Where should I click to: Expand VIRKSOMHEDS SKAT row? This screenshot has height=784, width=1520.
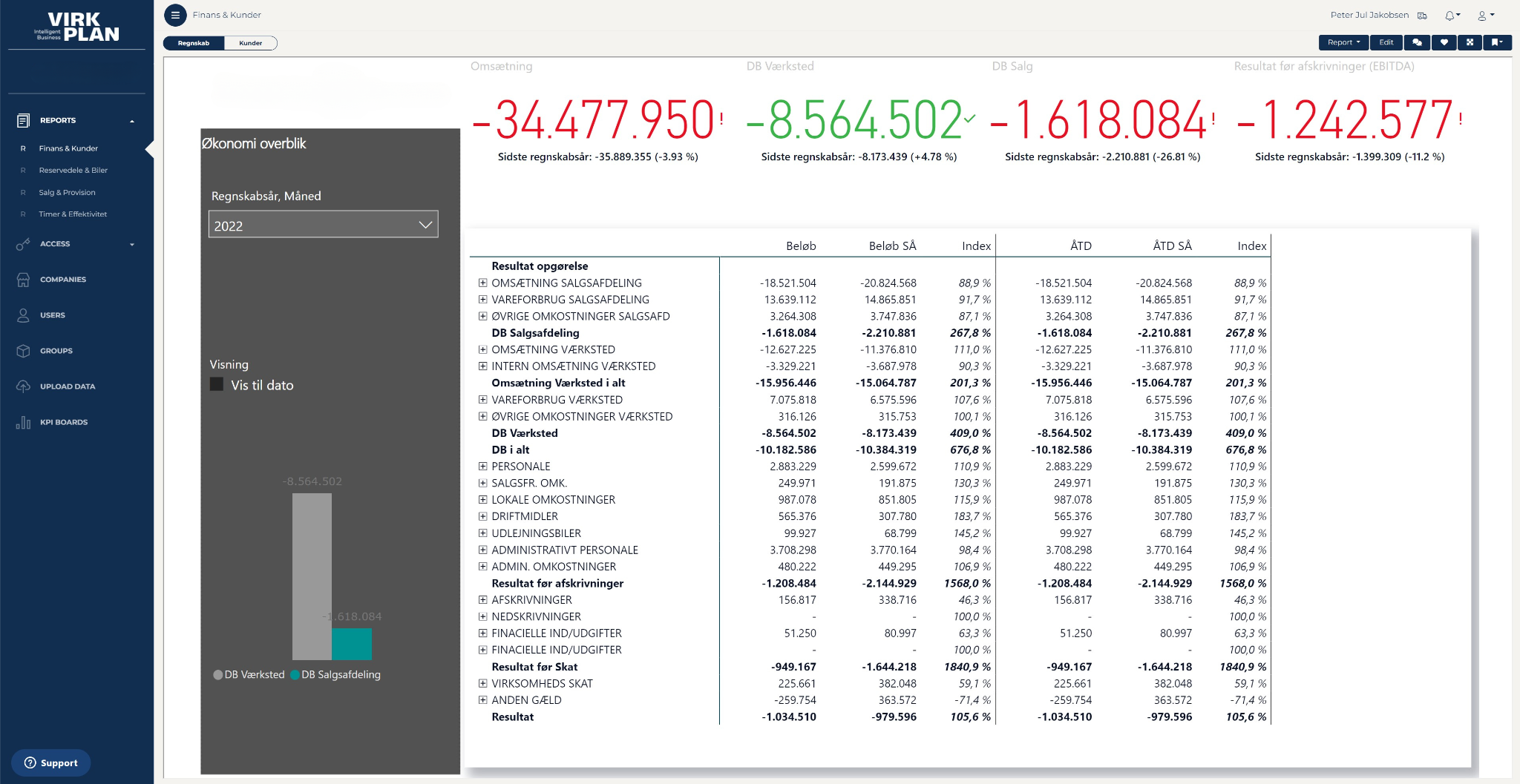coord(482,683)
